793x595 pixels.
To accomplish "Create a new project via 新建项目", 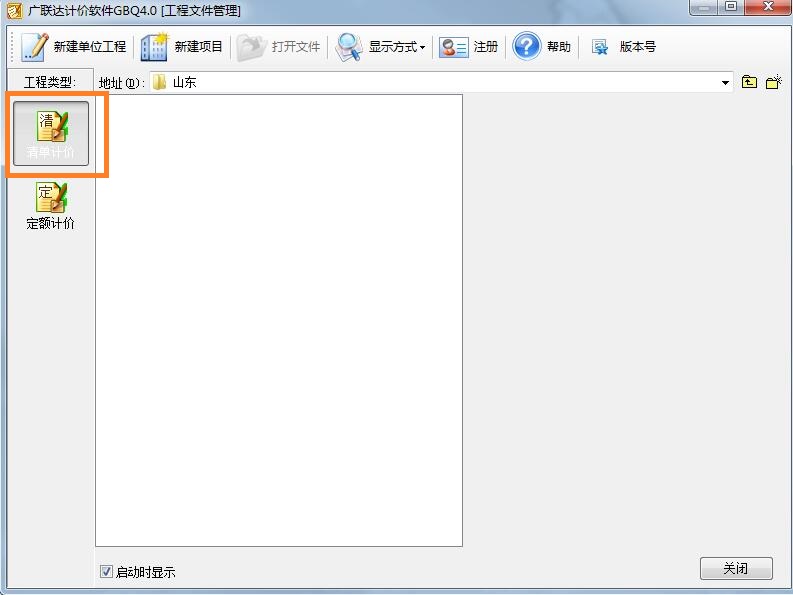I will click(182, 47).
